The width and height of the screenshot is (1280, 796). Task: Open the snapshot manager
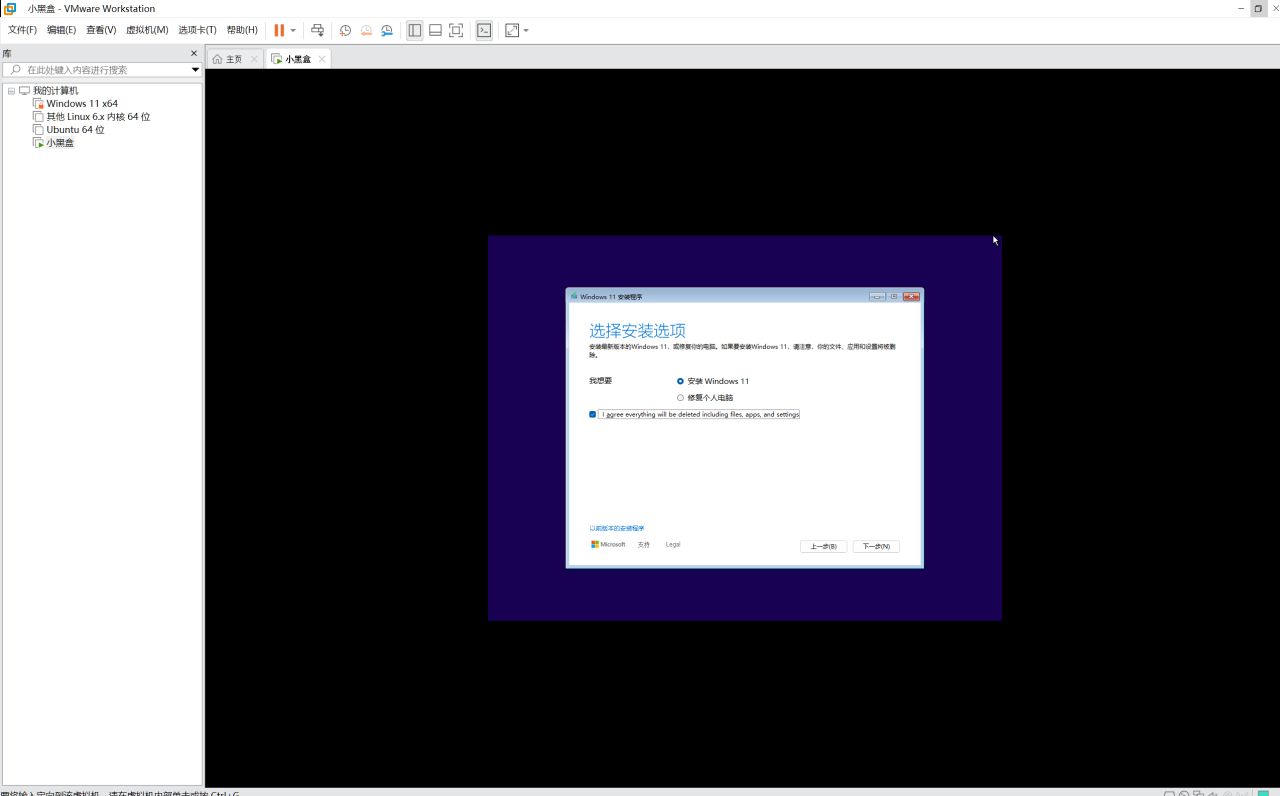click(x=387, y=30)
